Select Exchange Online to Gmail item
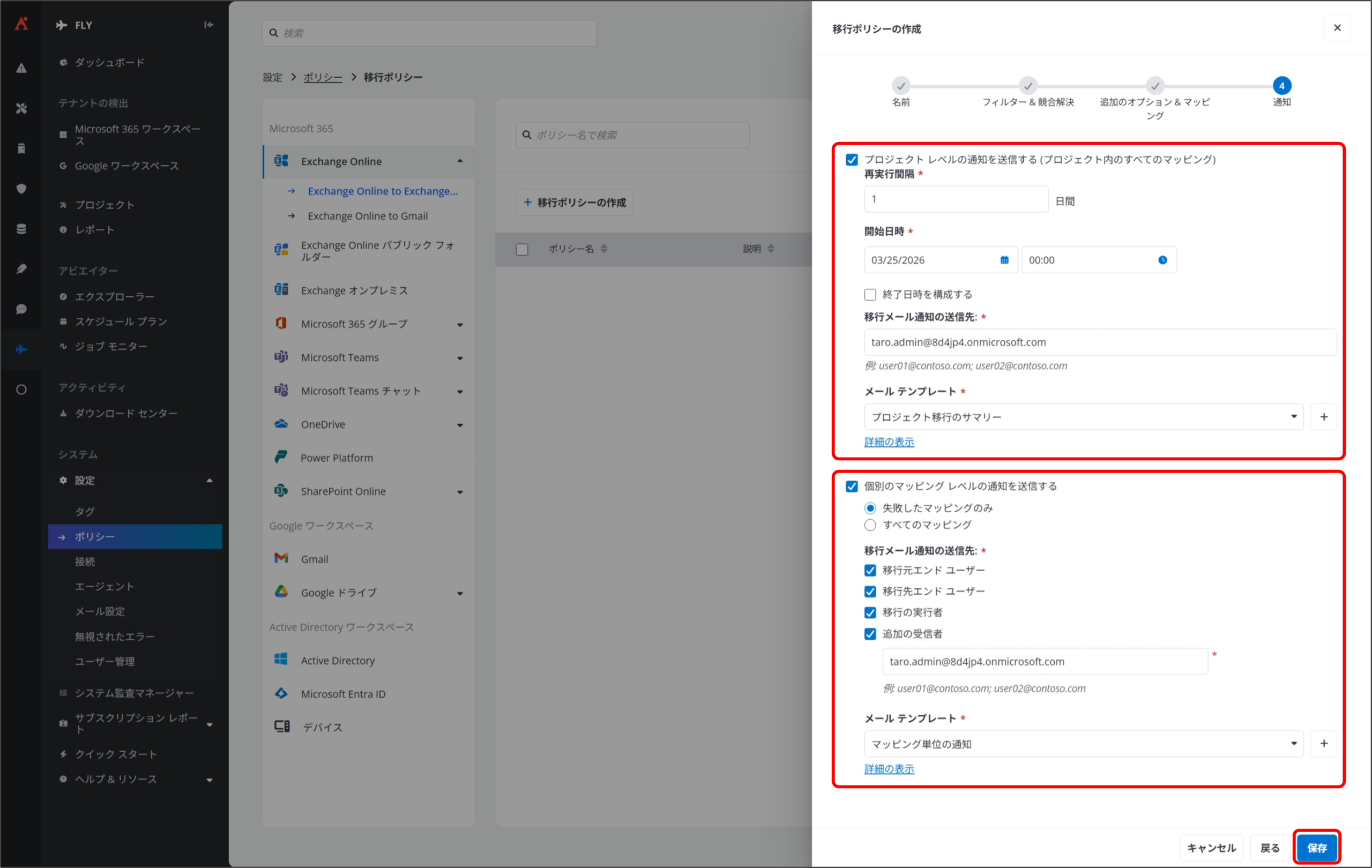This screenshot has width=1372, height=868. [368, 216]
